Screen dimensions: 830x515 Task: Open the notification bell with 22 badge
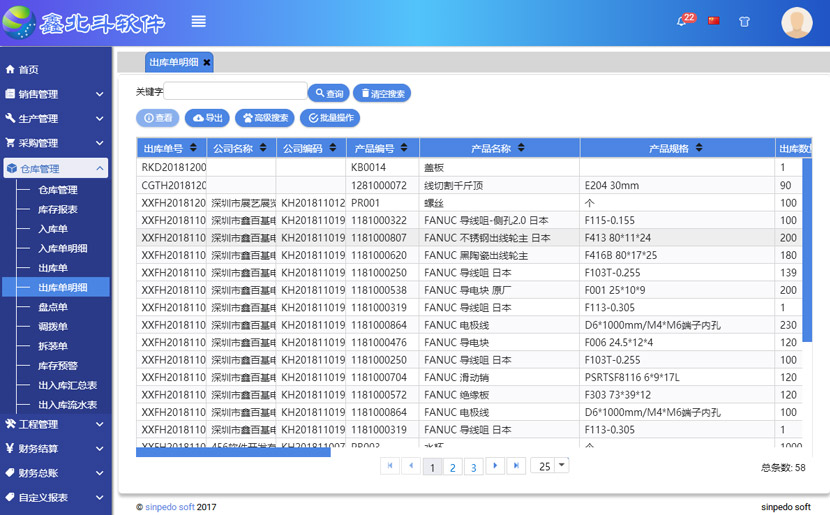pos(683,21)
